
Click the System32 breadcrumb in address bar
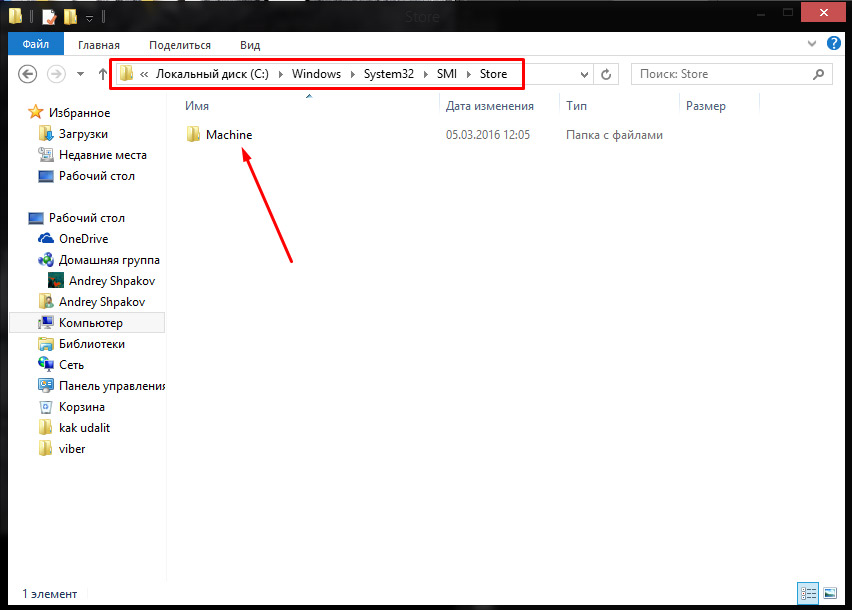(389, 74)
